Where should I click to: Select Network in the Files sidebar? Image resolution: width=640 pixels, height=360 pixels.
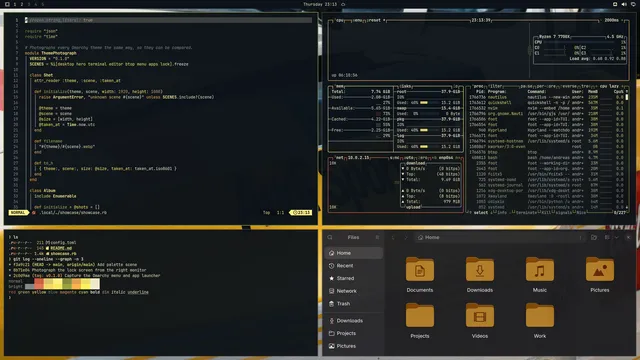(353, 291)
